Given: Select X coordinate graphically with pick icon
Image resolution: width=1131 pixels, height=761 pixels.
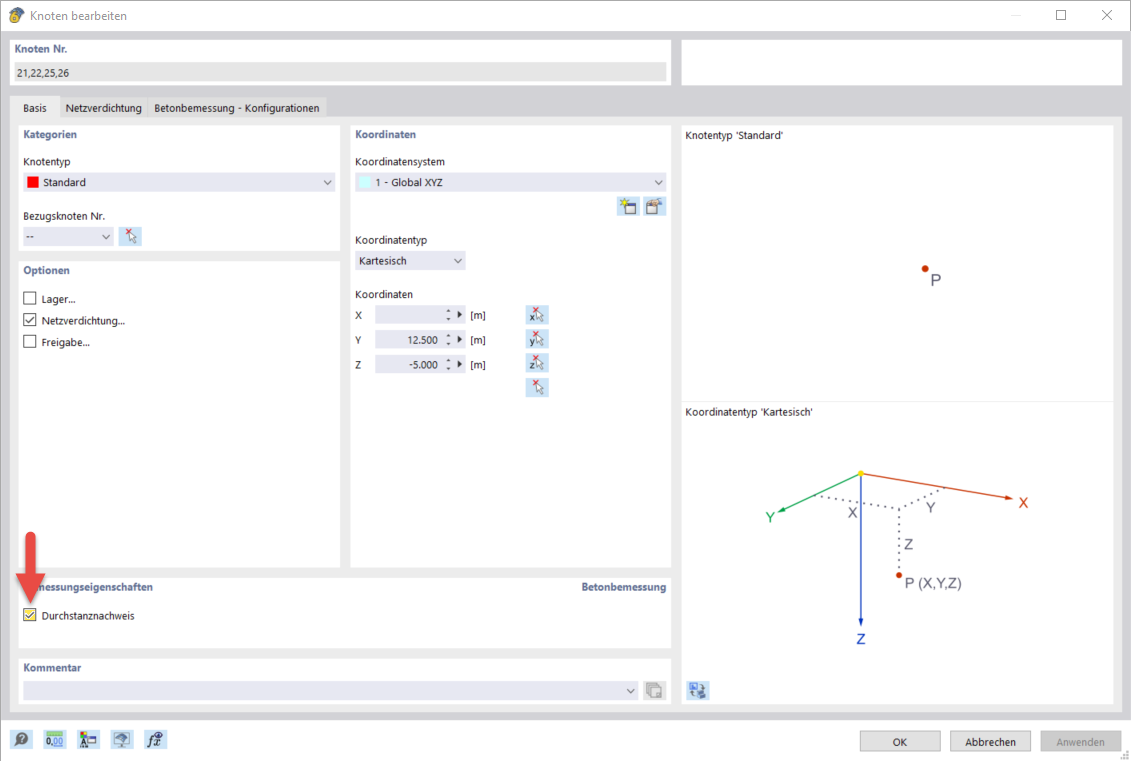Looking at the screenshot, I should (x=537, y=314).
